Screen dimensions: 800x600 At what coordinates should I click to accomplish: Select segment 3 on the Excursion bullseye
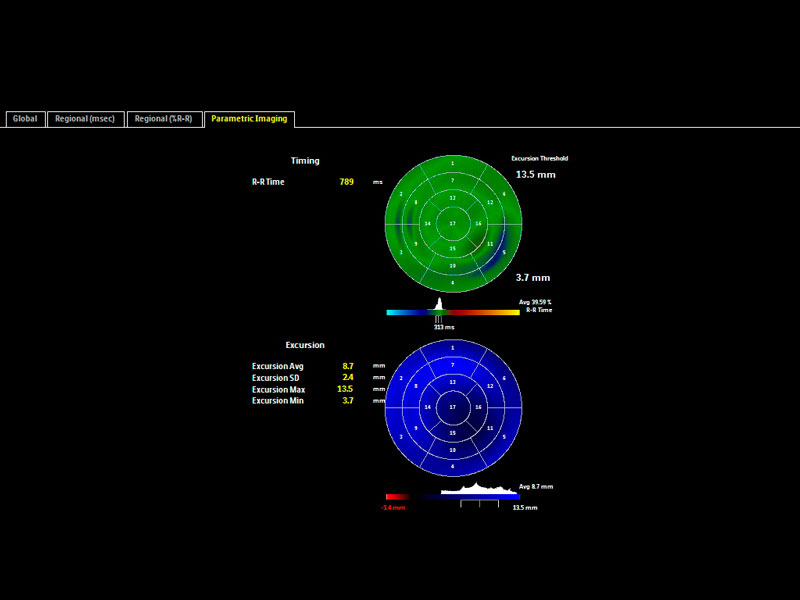pos(402,437)
